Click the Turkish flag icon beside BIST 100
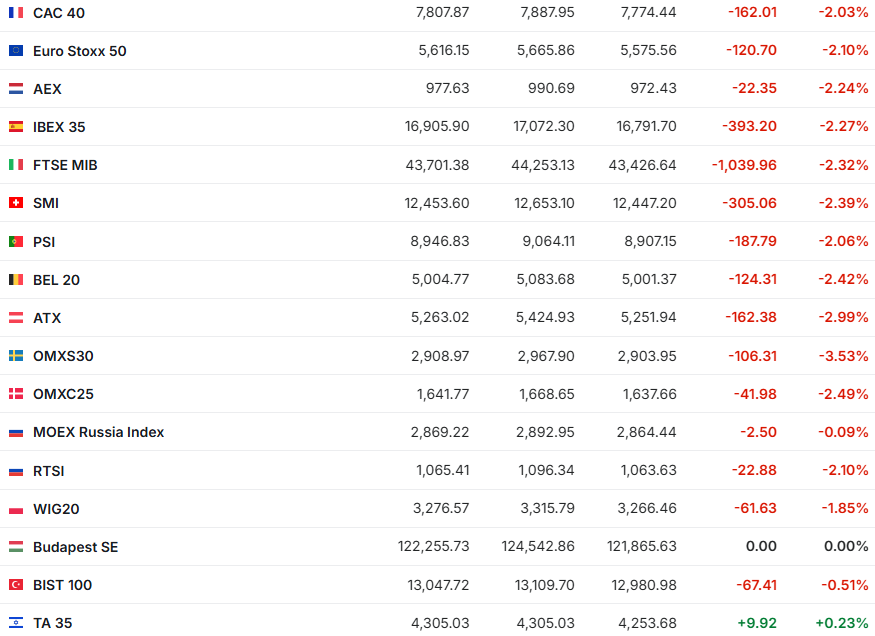875x636 pixels. coord(16,585)
